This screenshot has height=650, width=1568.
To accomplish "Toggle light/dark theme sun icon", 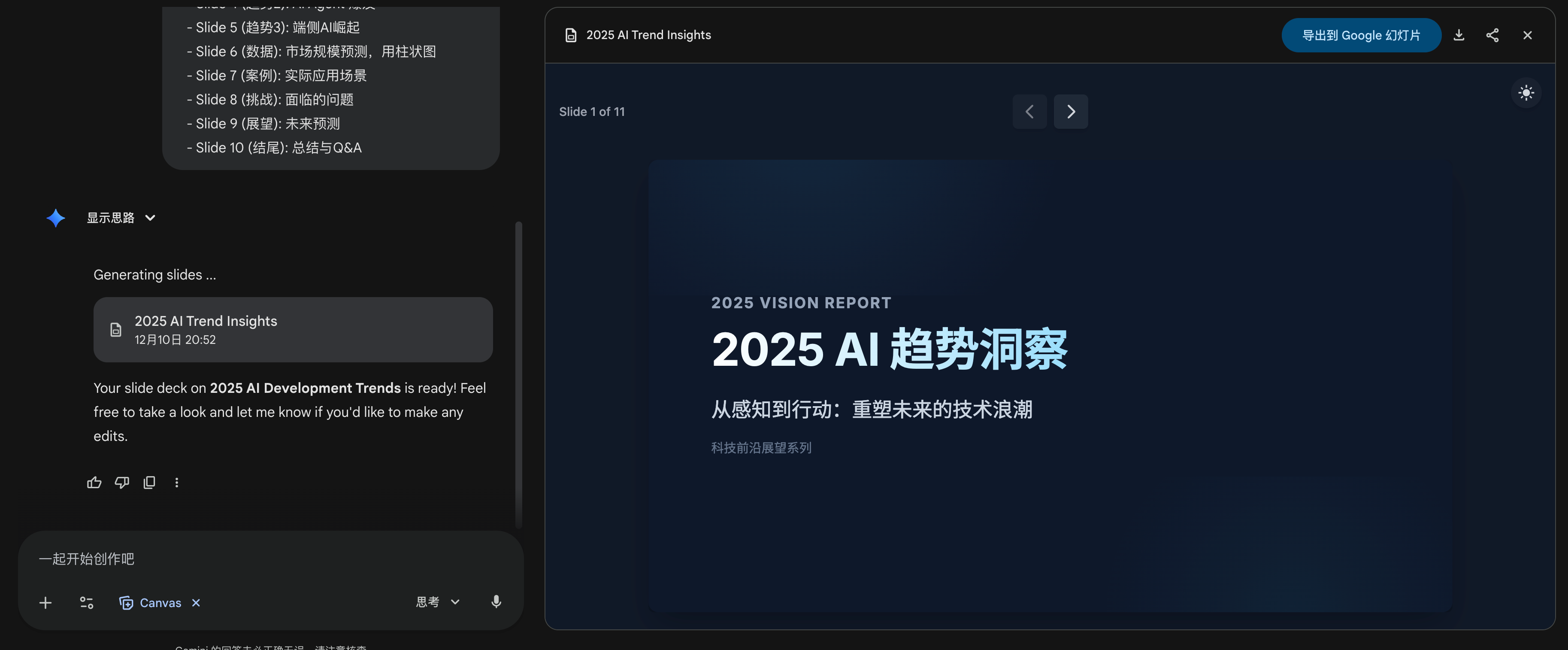I will pyautogui.click(x=1526, y=93).
